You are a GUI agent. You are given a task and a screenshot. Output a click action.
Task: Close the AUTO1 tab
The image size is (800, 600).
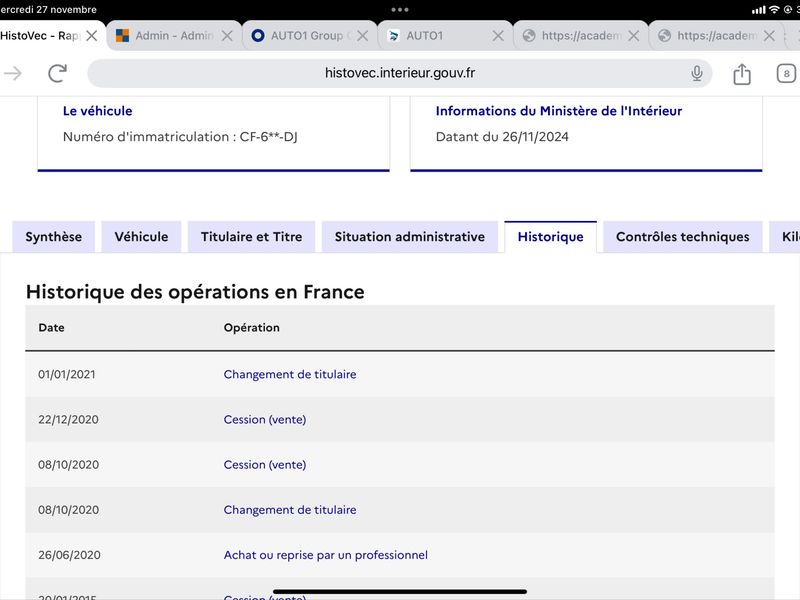point(498,36)
